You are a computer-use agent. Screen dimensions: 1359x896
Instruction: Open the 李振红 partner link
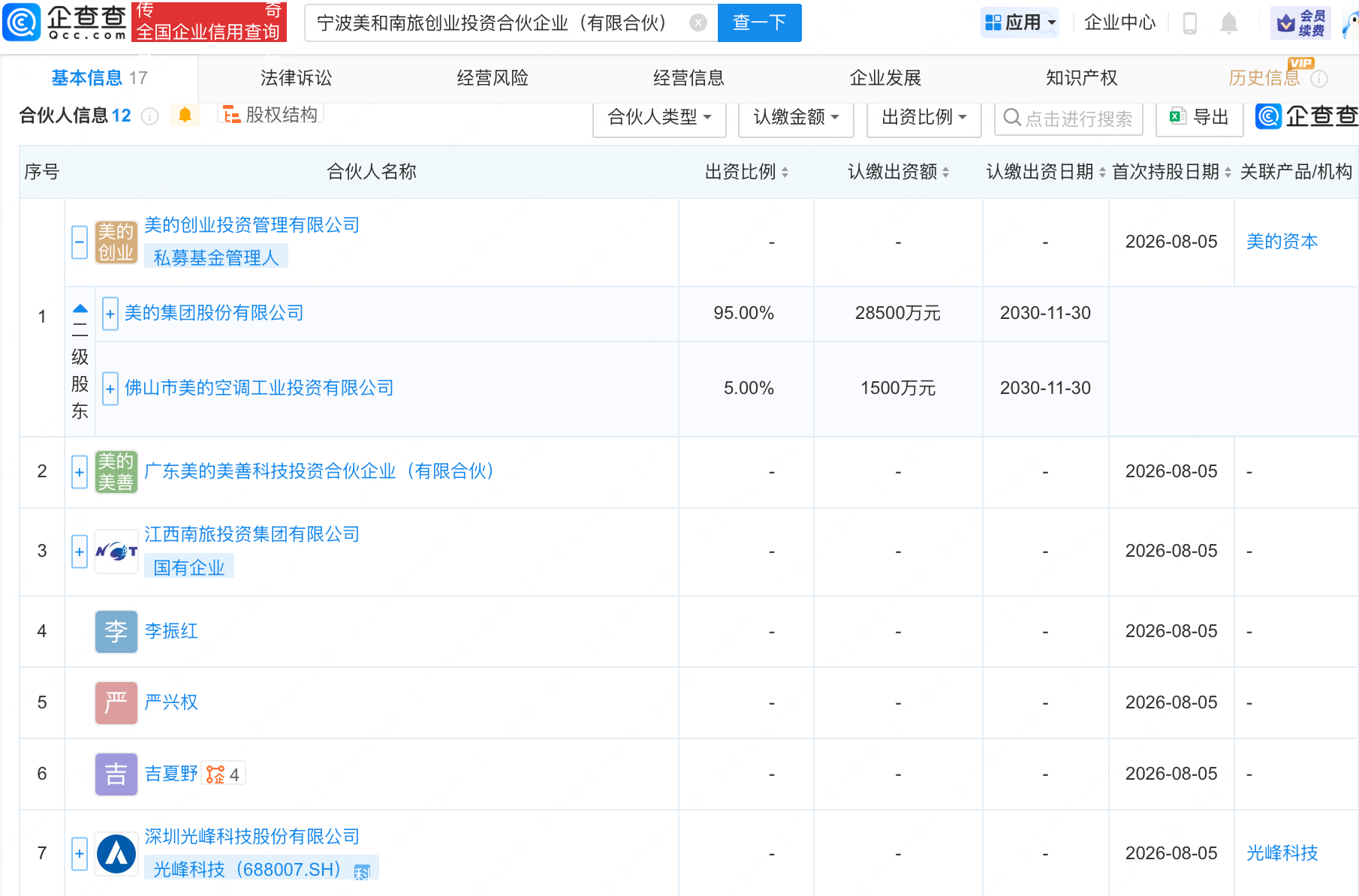(x=171, y=631)
